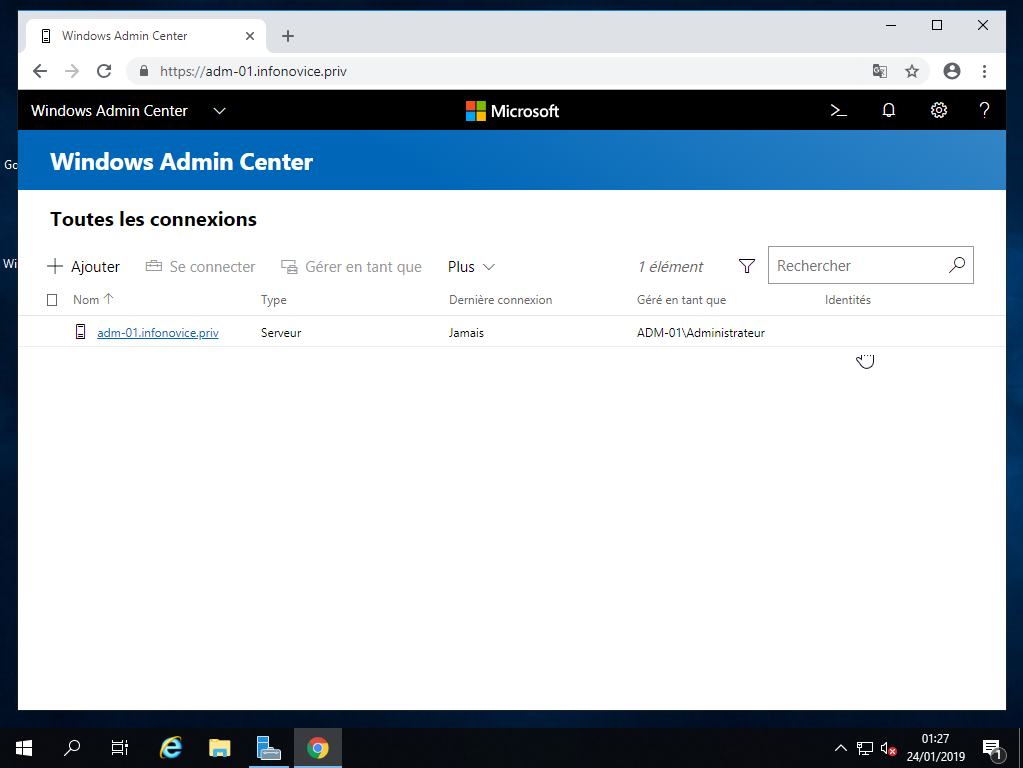Reload the page in Chrome
Image resolution: width=1023 pixels, height=768 pixels.
103,71
